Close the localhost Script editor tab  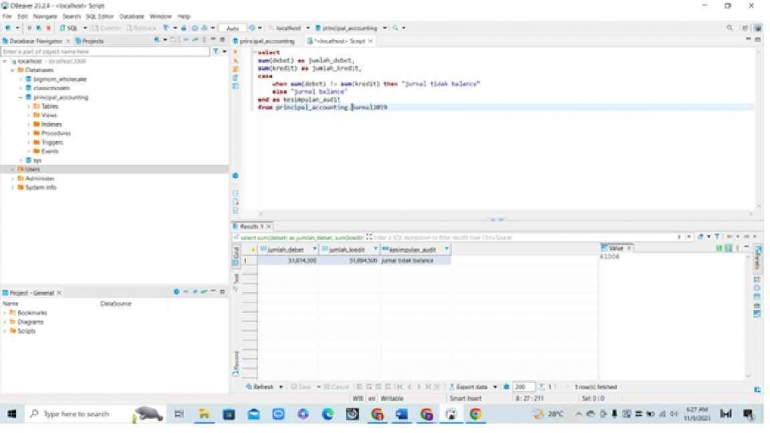[371, 41]
